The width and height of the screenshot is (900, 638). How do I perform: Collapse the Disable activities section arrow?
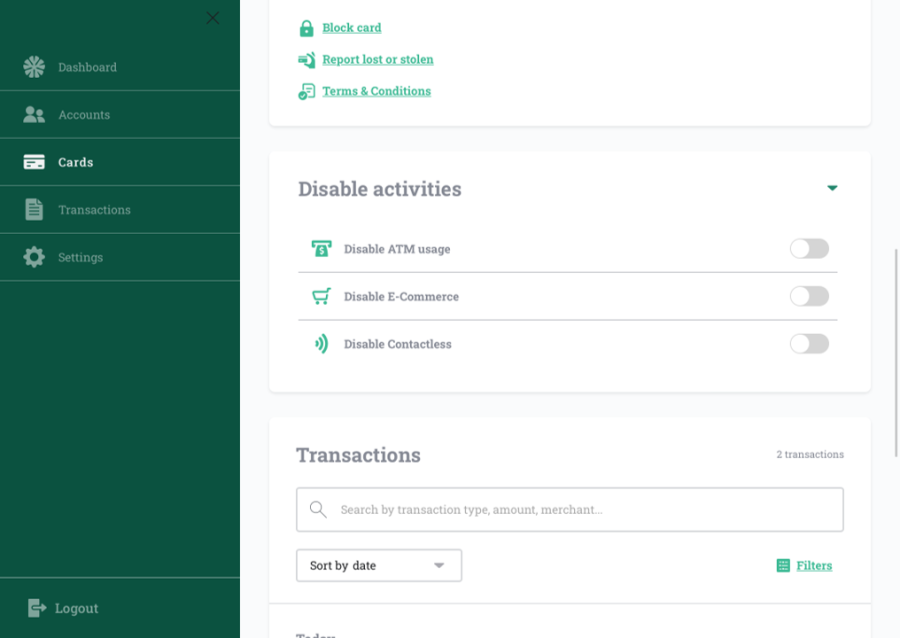832,188
